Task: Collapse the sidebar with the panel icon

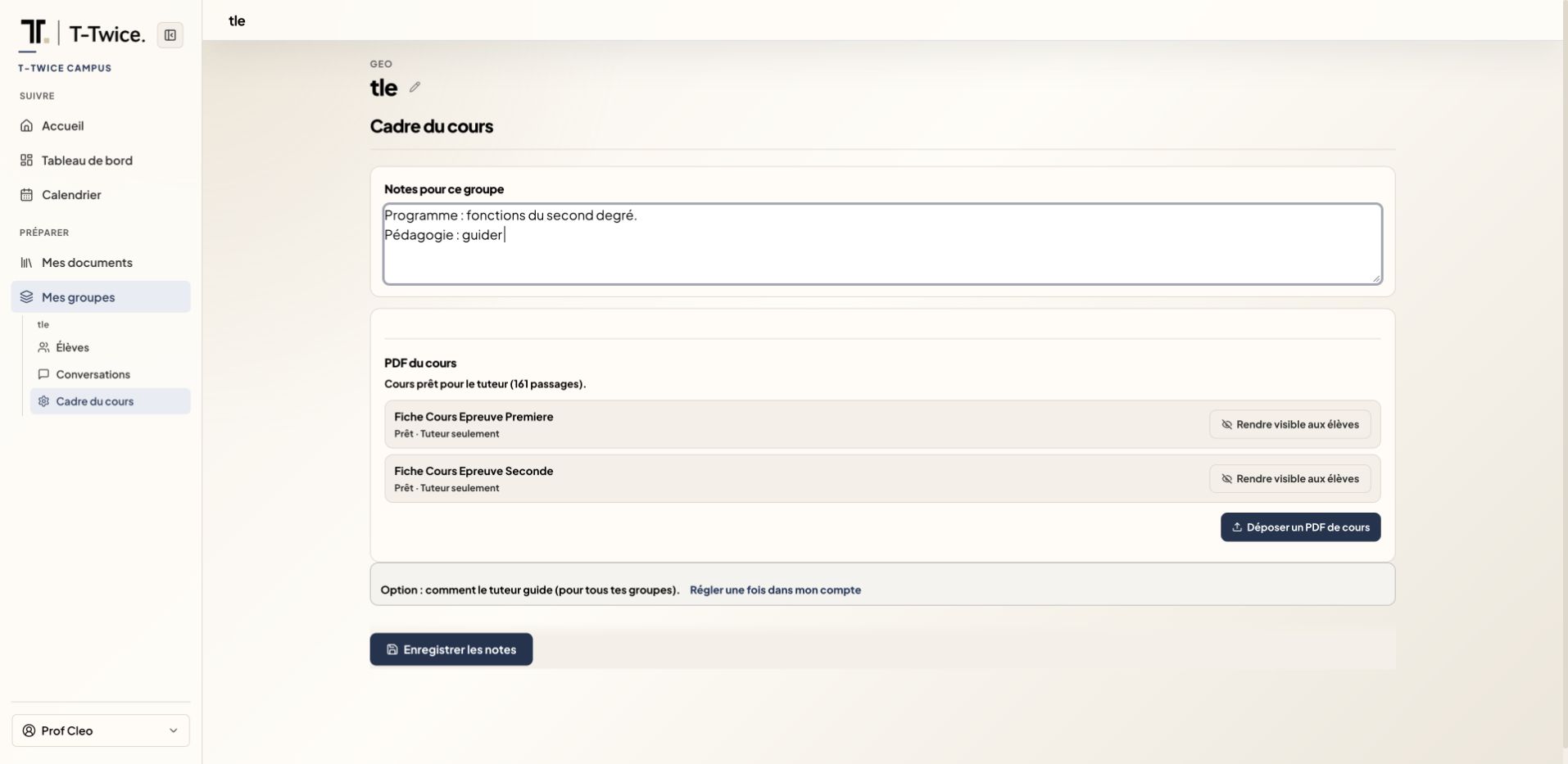Action: point(170,35)
